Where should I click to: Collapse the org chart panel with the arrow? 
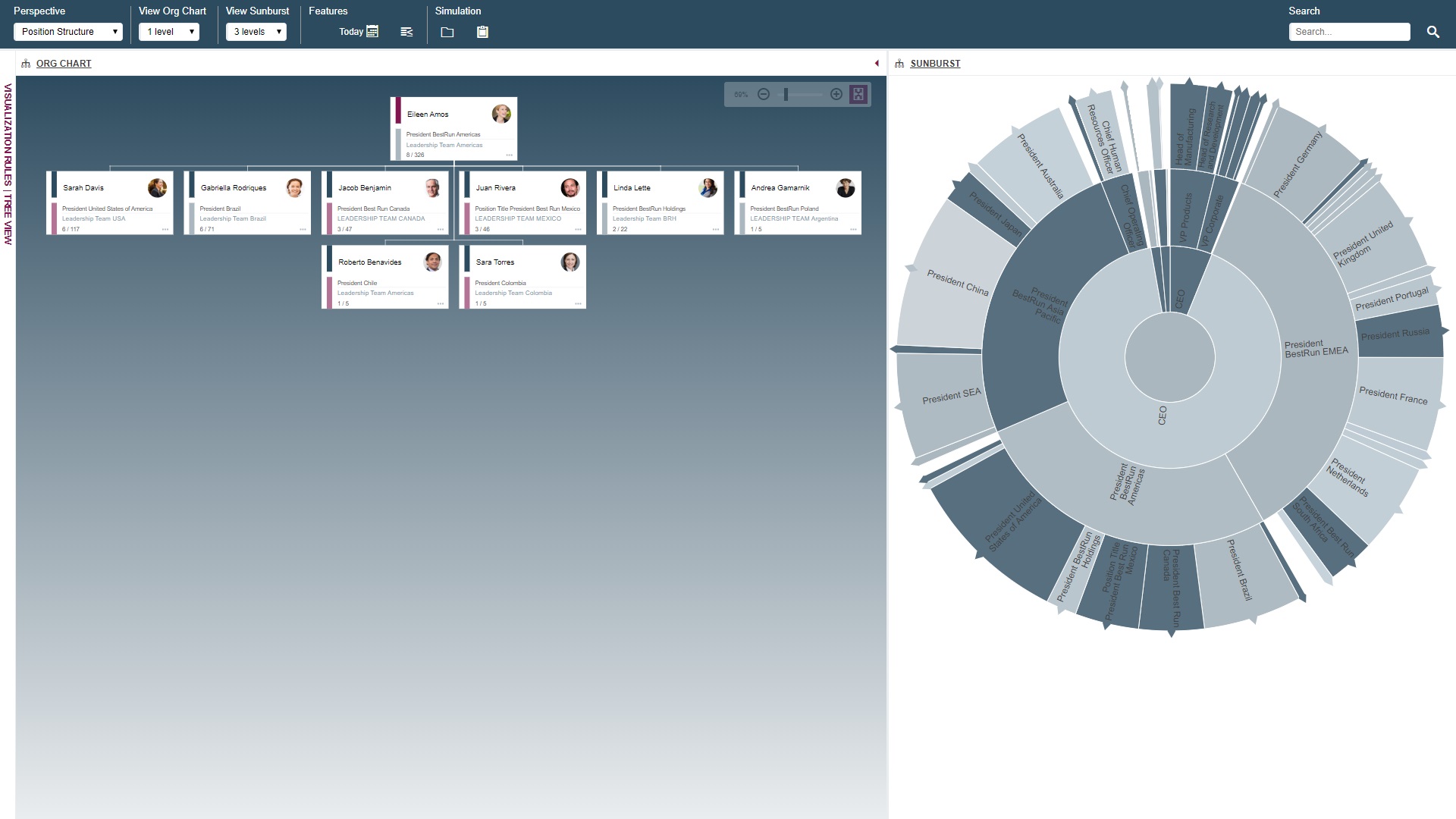point(877,64)
